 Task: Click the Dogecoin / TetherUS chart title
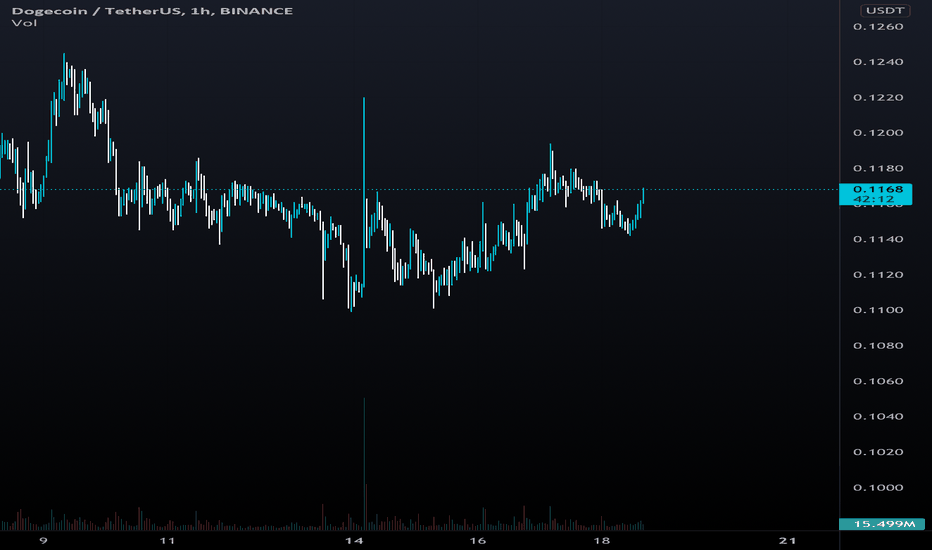point(152,11)
